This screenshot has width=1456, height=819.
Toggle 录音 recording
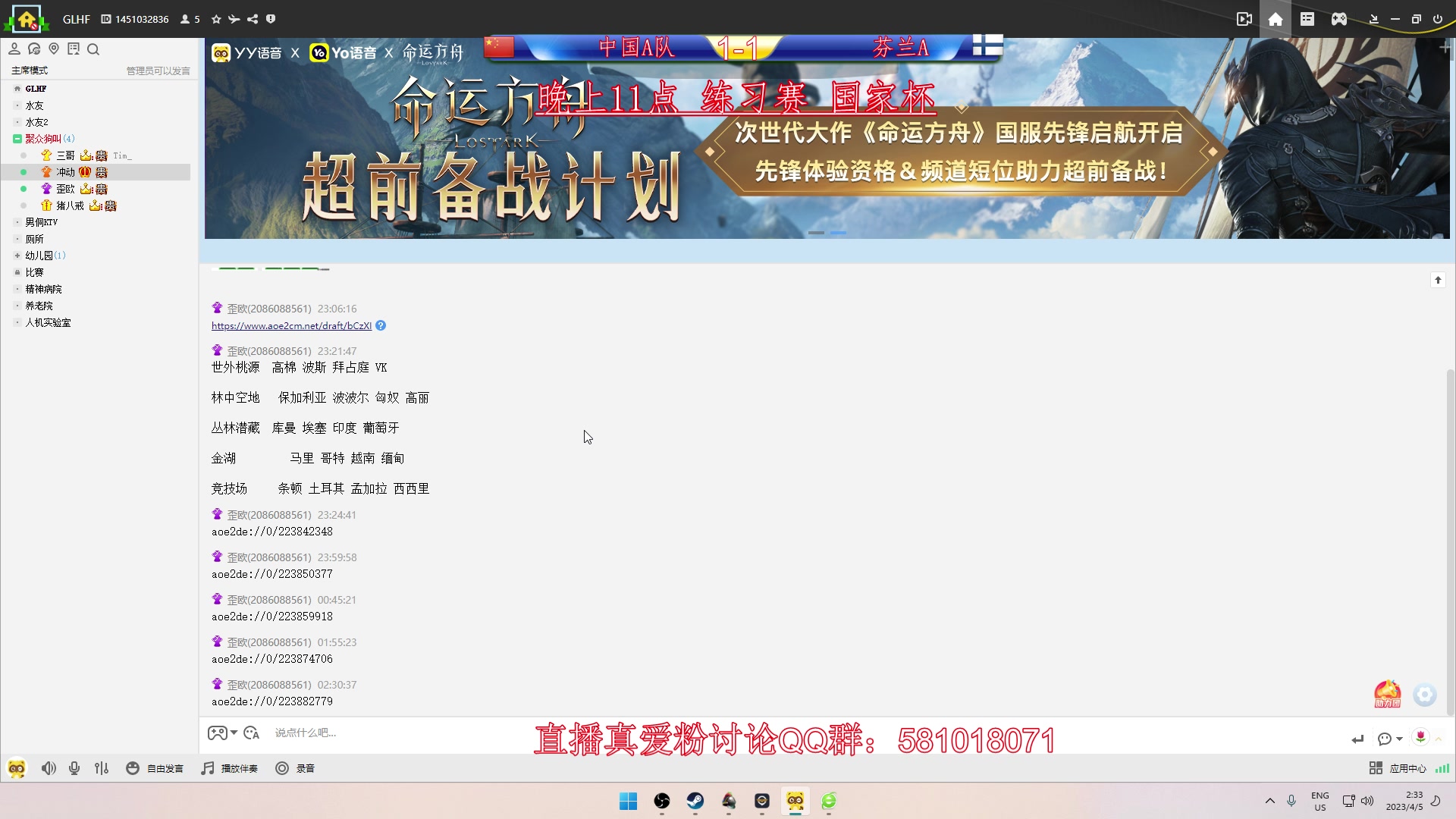[x=295, y=768]
